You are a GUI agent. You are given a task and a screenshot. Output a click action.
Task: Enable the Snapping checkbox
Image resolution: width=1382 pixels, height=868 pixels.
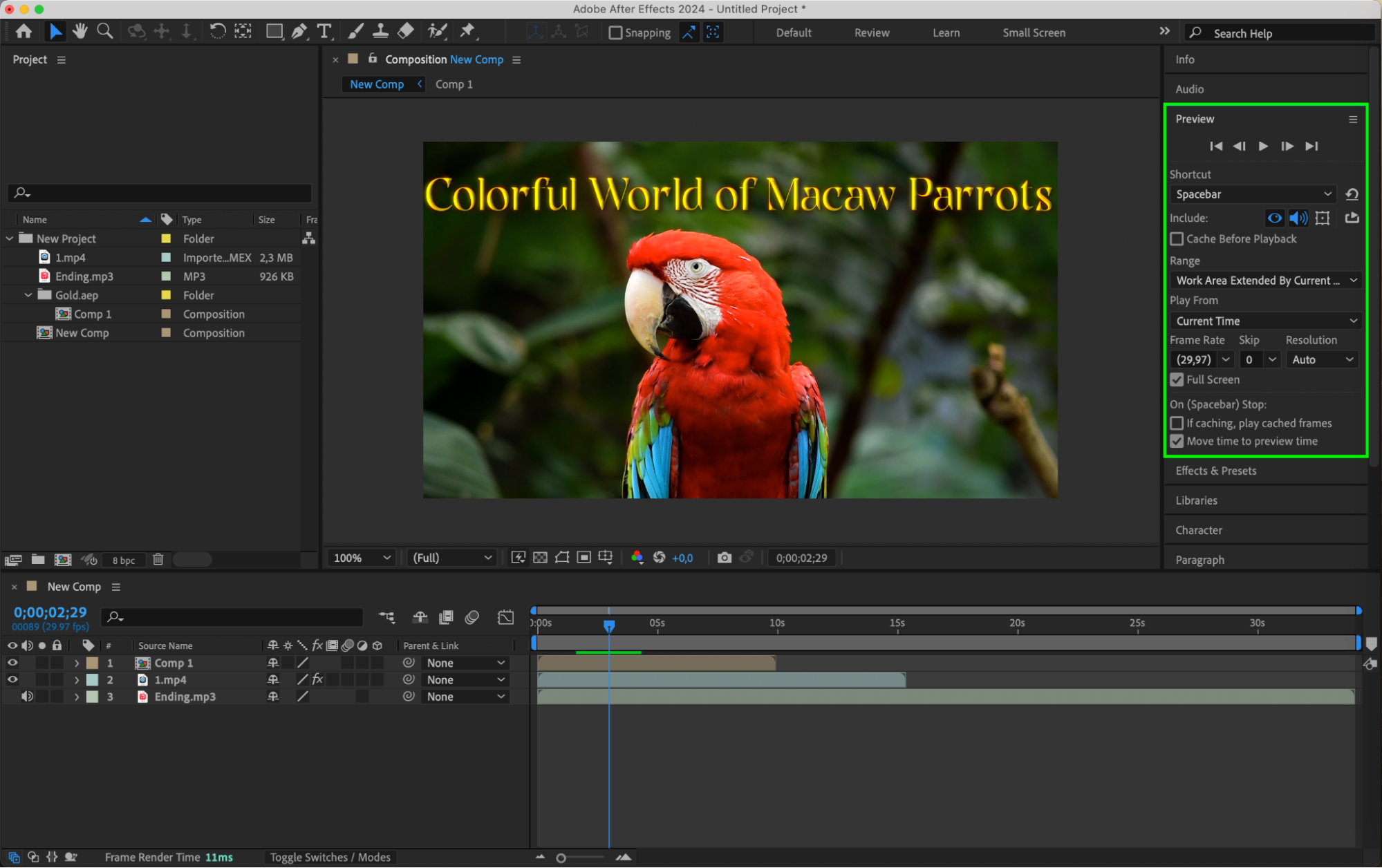[615, 32]
